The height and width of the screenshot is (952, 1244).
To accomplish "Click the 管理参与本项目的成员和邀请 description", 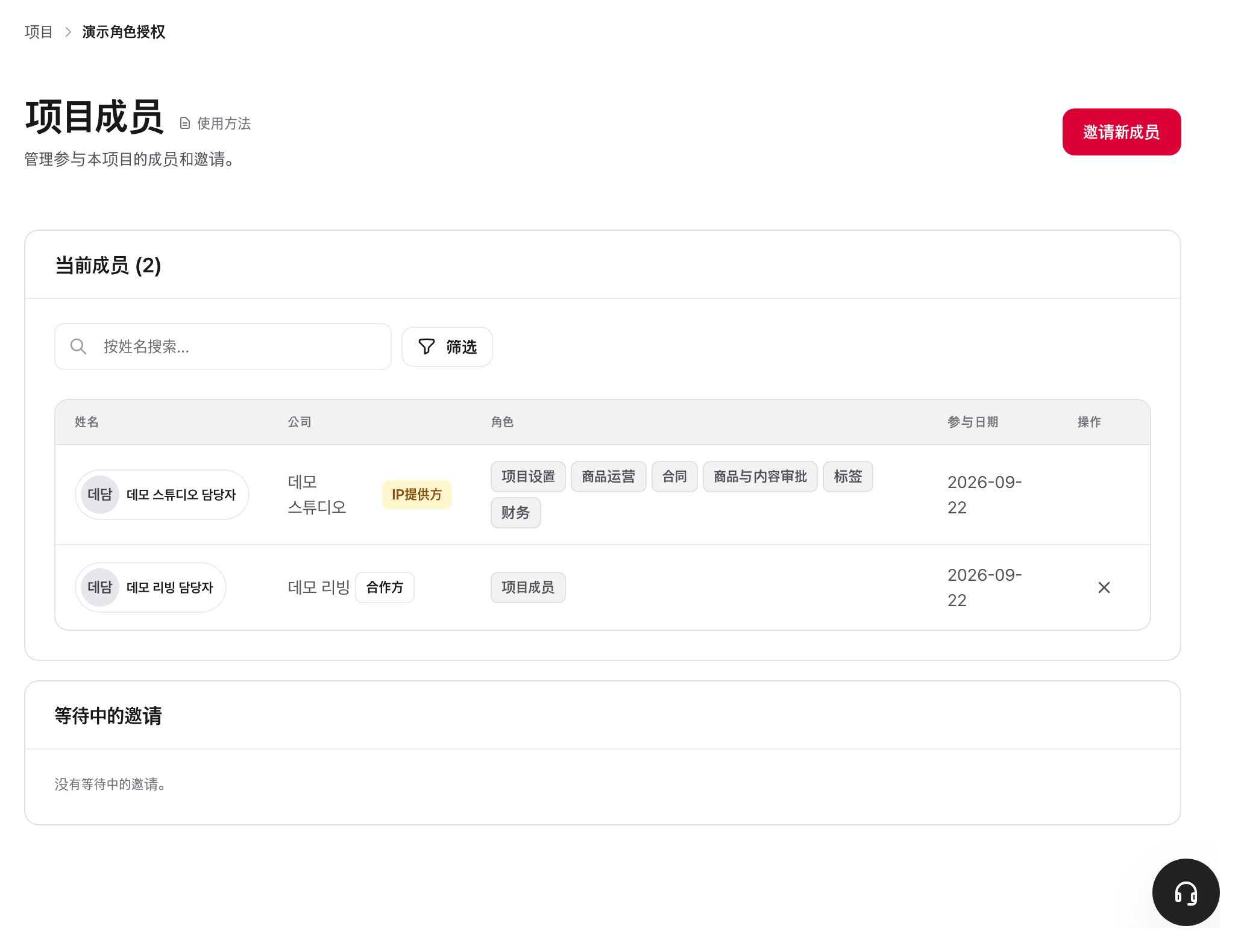I will (130, 160).
